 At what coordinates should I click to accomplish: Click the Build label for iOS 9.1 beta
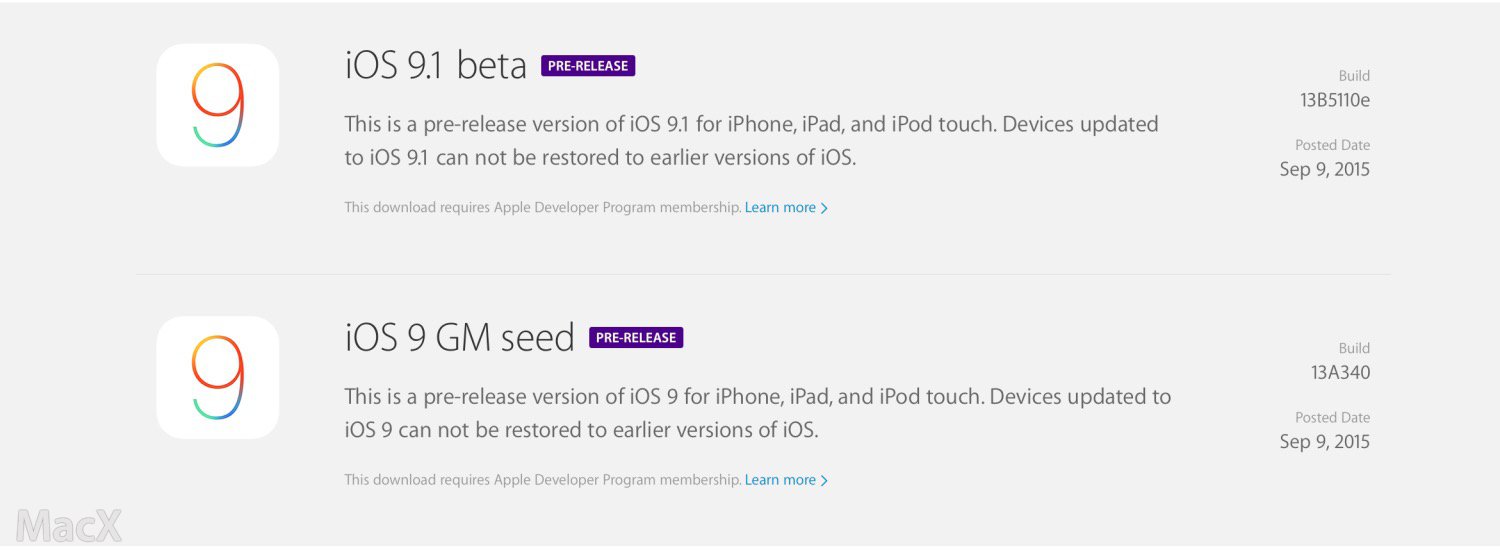click(1354, 76)
